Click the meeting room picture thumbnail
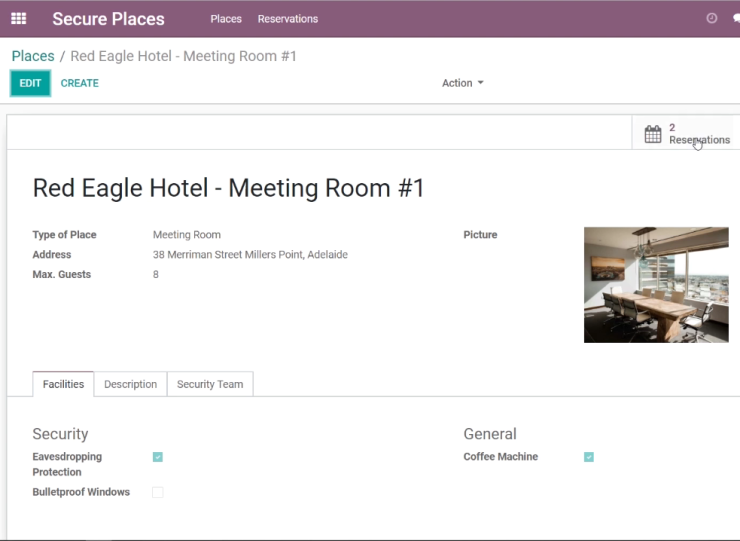 click(x=656, y=285)
